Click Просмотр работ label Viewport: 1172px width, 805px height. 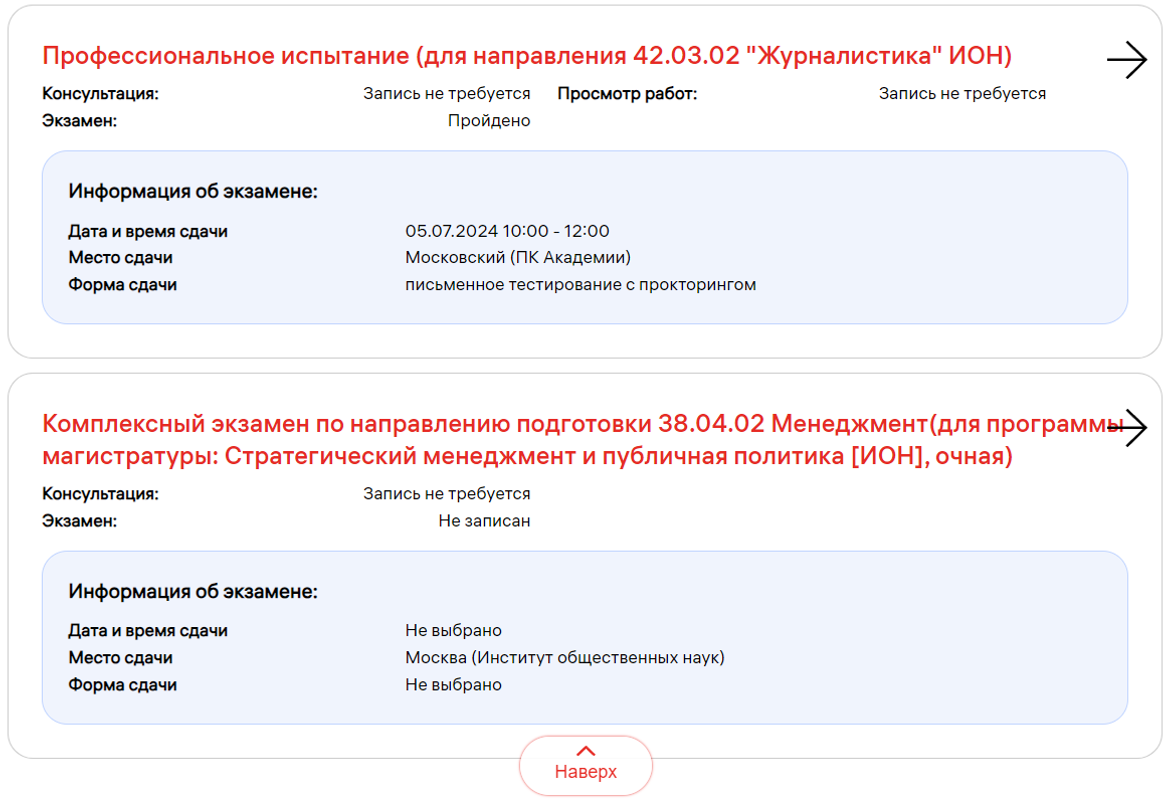(x=627, y=94)
